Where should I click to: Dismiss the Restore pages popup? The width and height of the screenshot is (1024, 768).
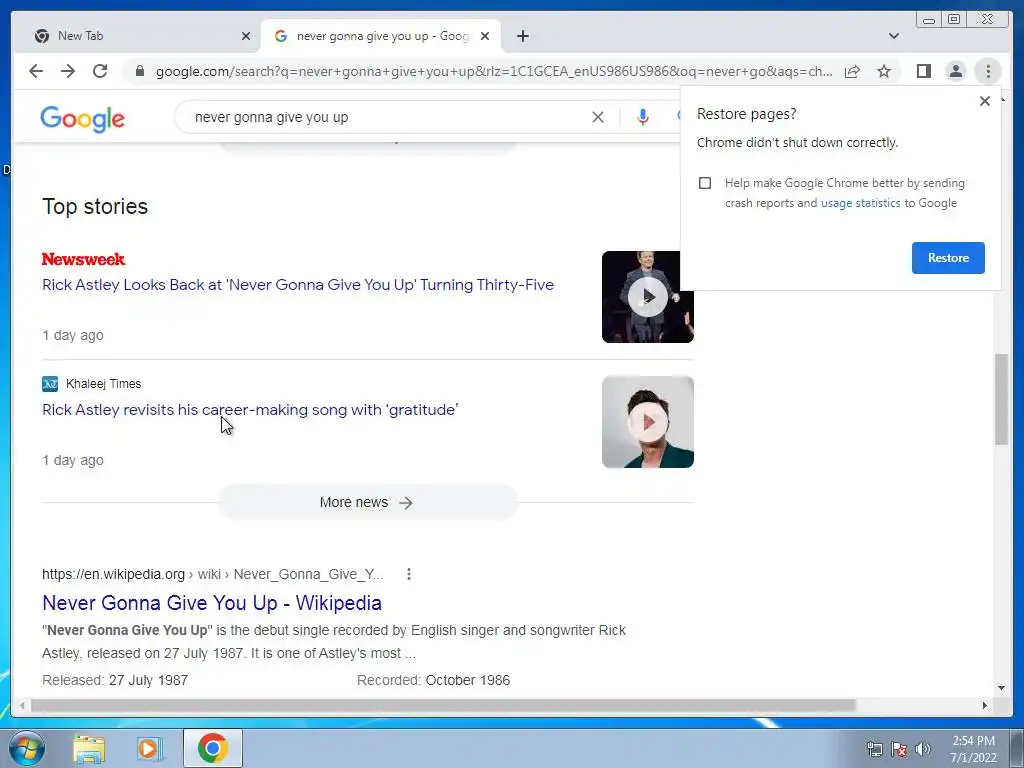click(x=985, y=101)
